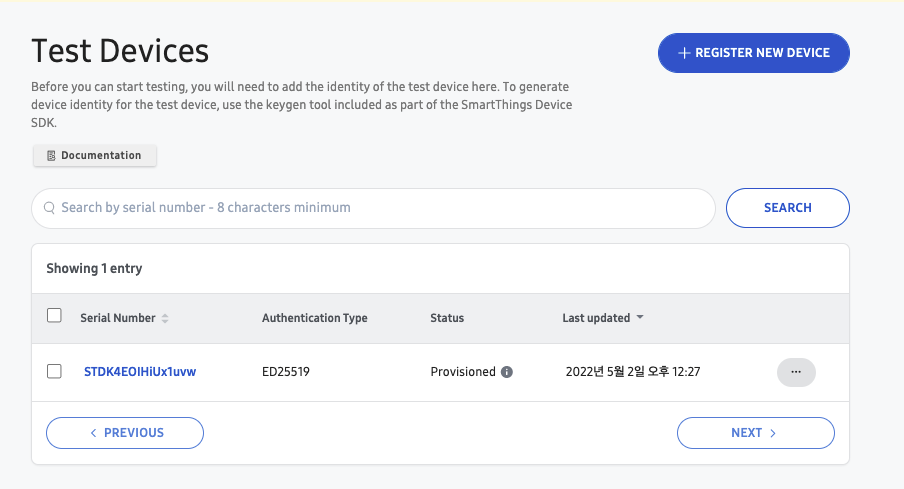Click the Documentation page icon
Screen dimensions: 904x489
click(51, 156)
